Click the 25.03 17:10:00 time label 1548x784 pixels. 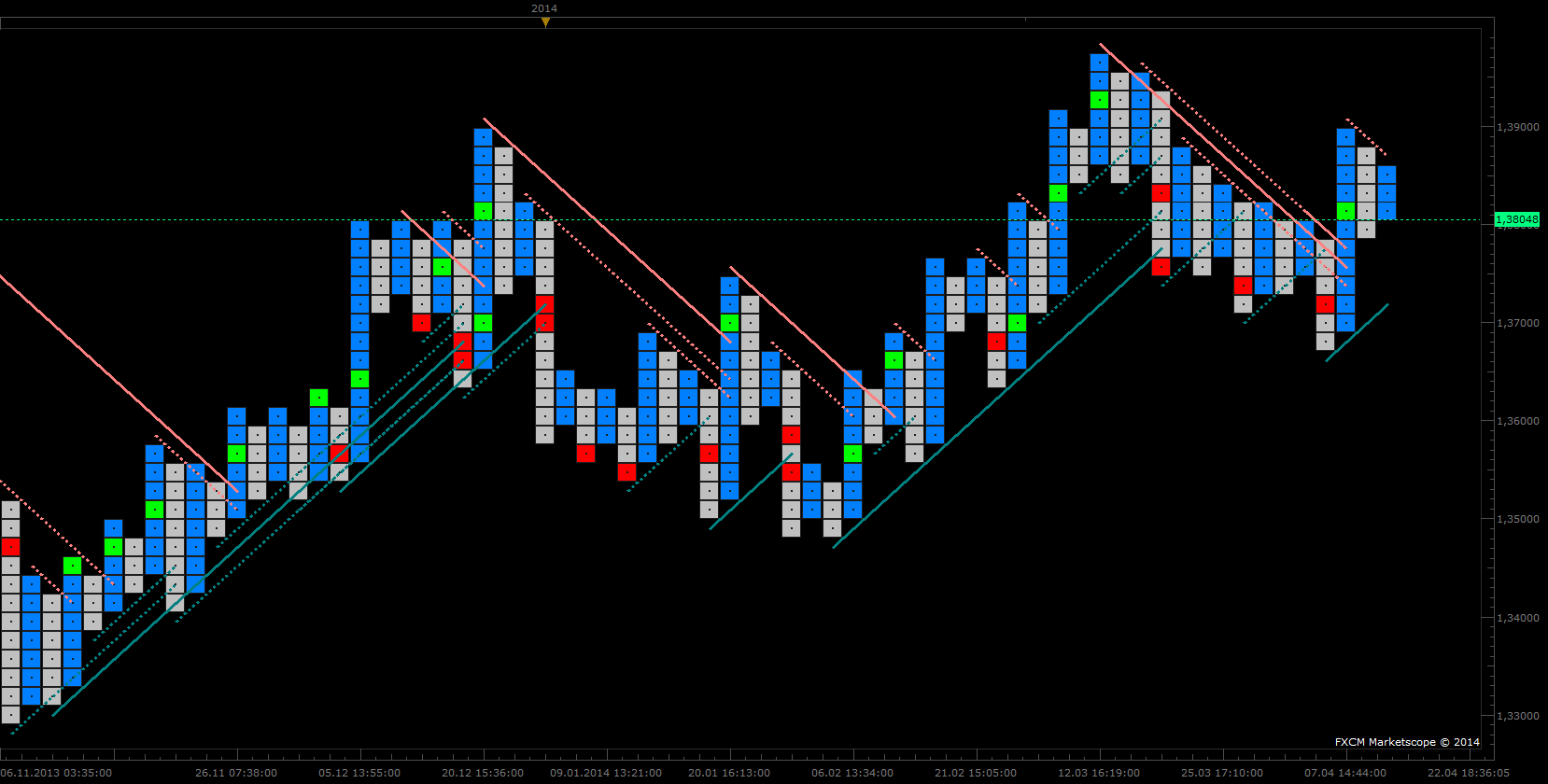[x=1222, y=773]
